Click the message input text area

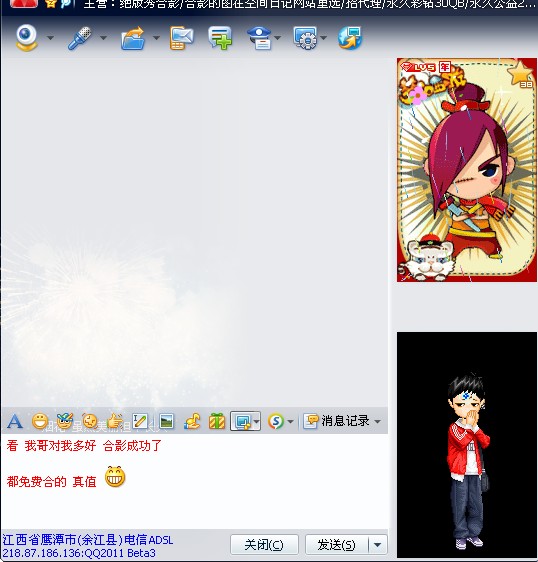pyautogui.click(x=195, y=481)
